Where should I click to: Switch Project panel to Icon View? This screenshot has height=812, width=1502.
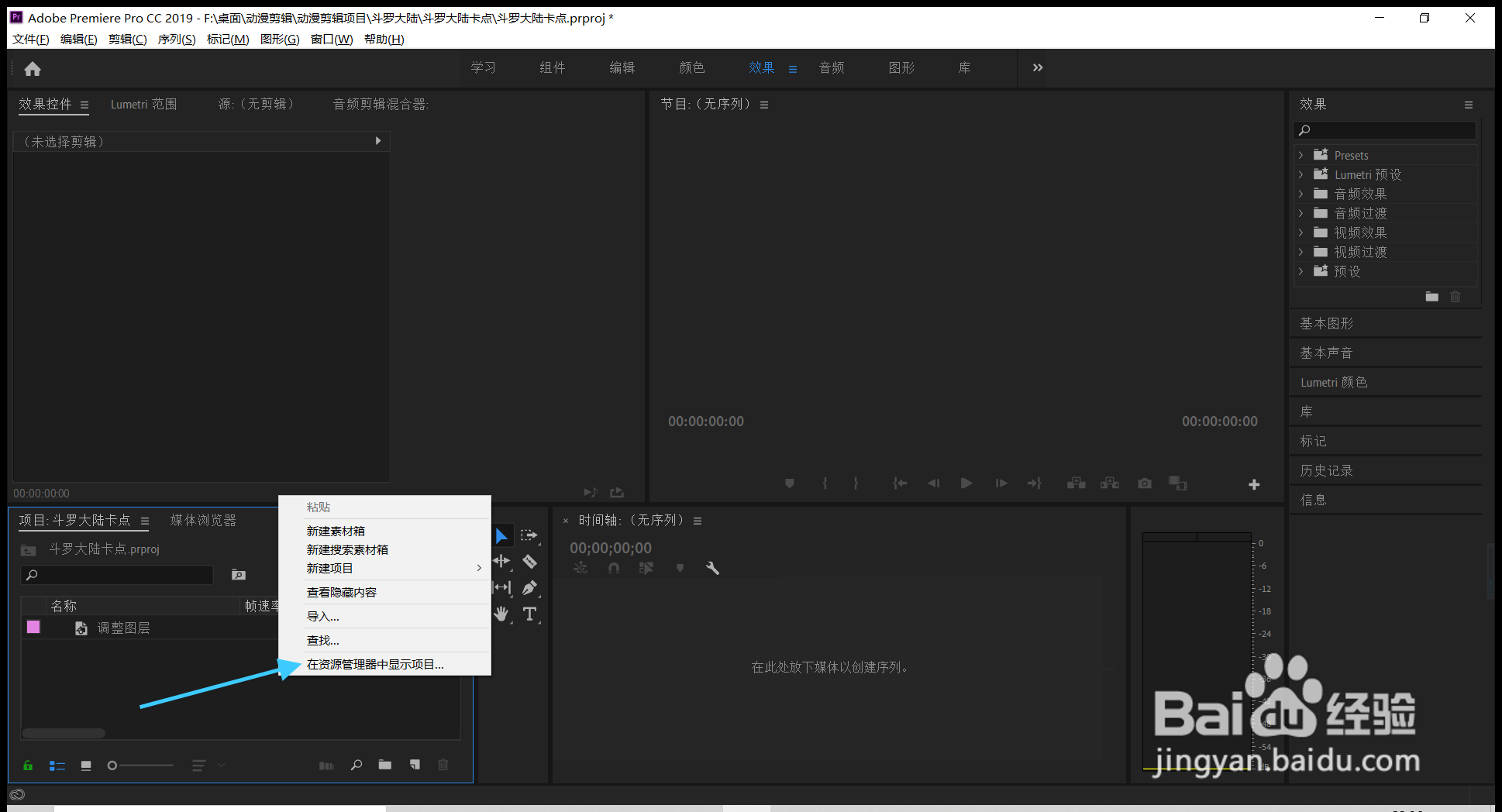coord(86,766)
